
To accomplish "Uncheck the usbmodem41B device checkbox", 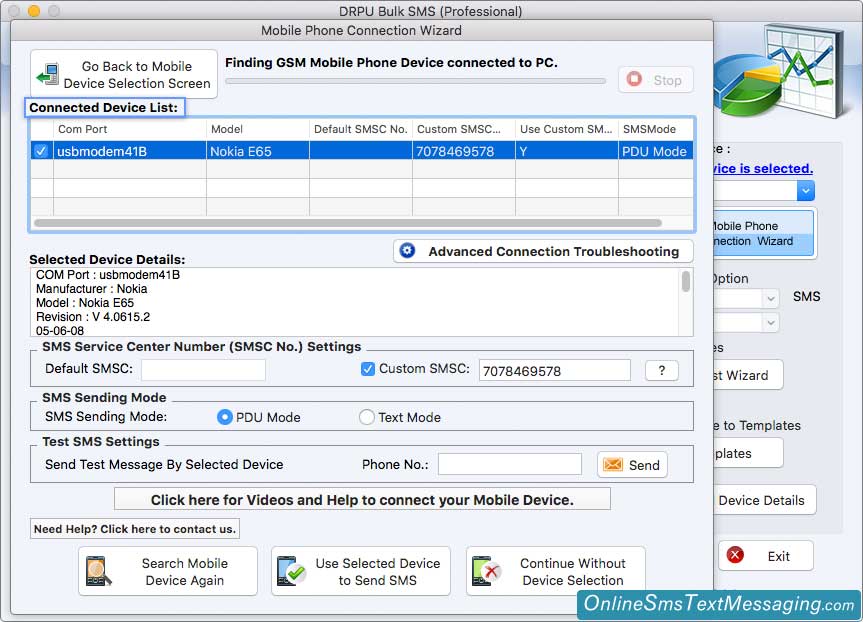I will coord(41,151).
